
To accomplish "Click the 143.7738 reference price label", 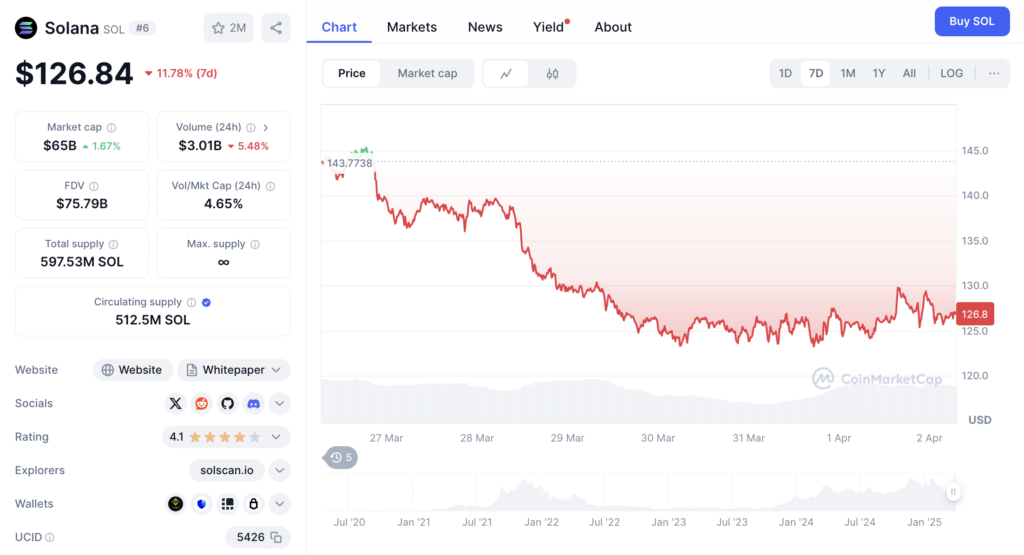I will point(349,163).
